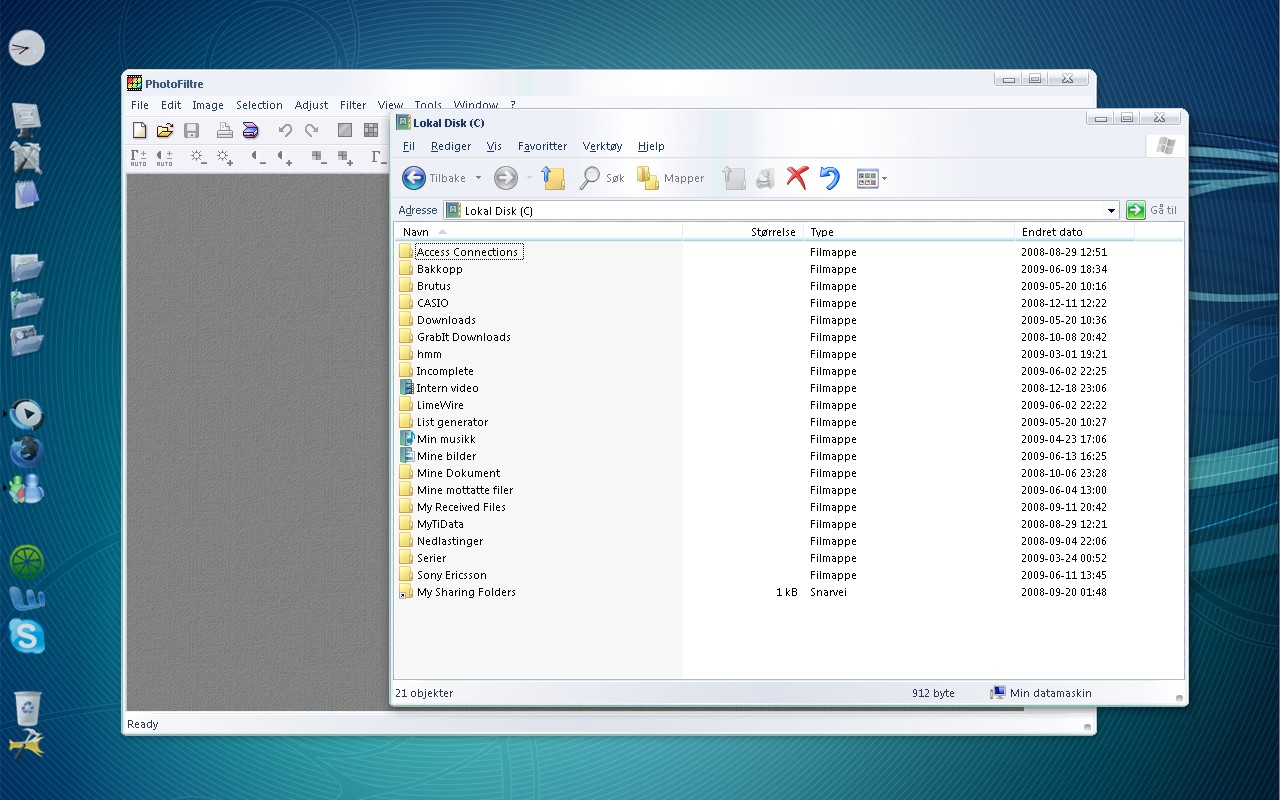The width and height of the screenshot is (1280, 800).
Task: Select the Sony Ericsson folder
Action: click(x=443, y=575)
